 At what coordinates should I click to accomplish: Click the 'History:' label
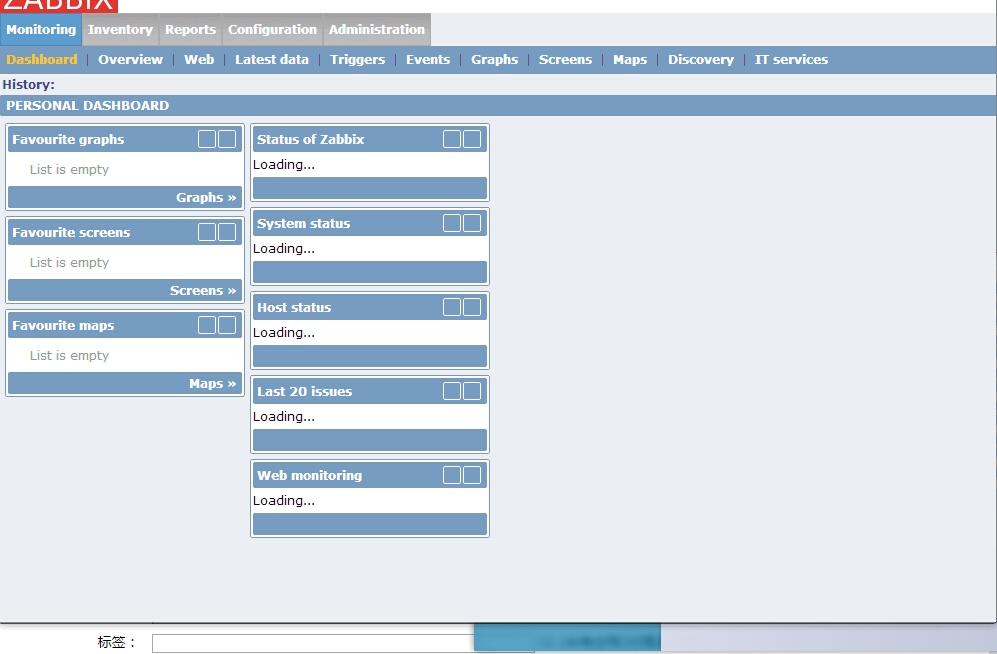coord(29,85)
